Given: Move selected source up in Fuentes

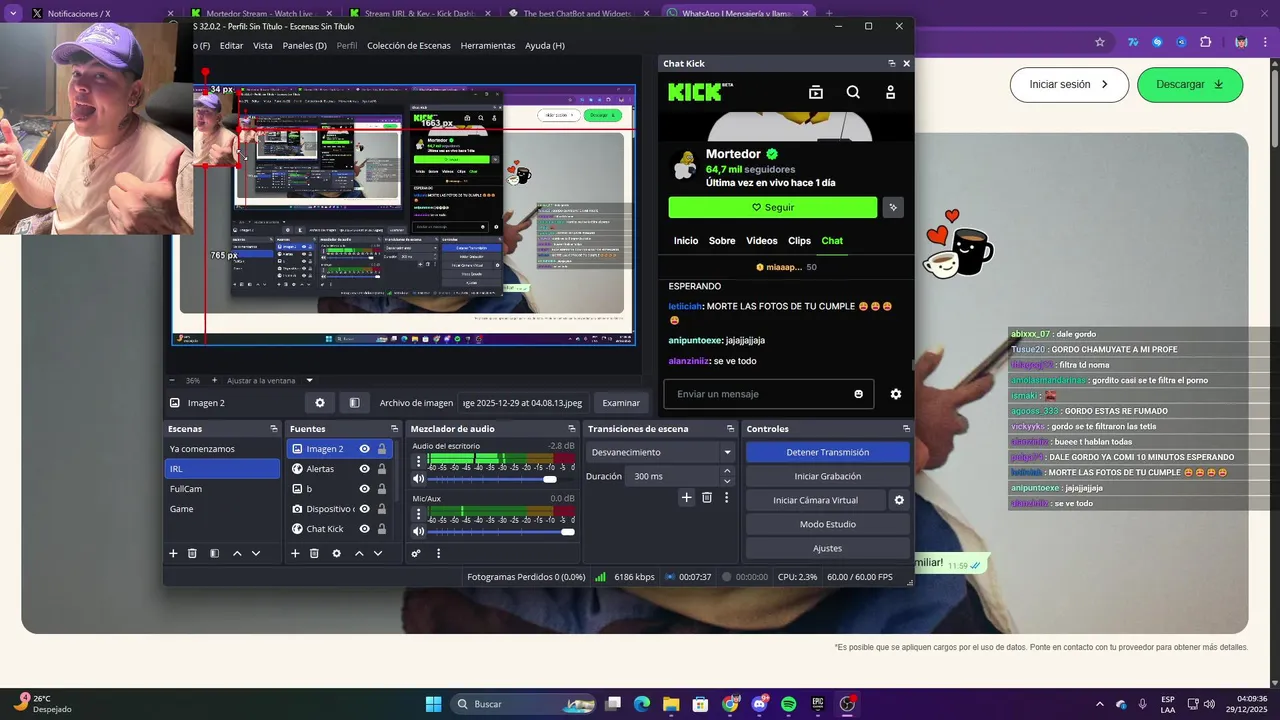Looking at the screenshot, I should coord(359,553).
